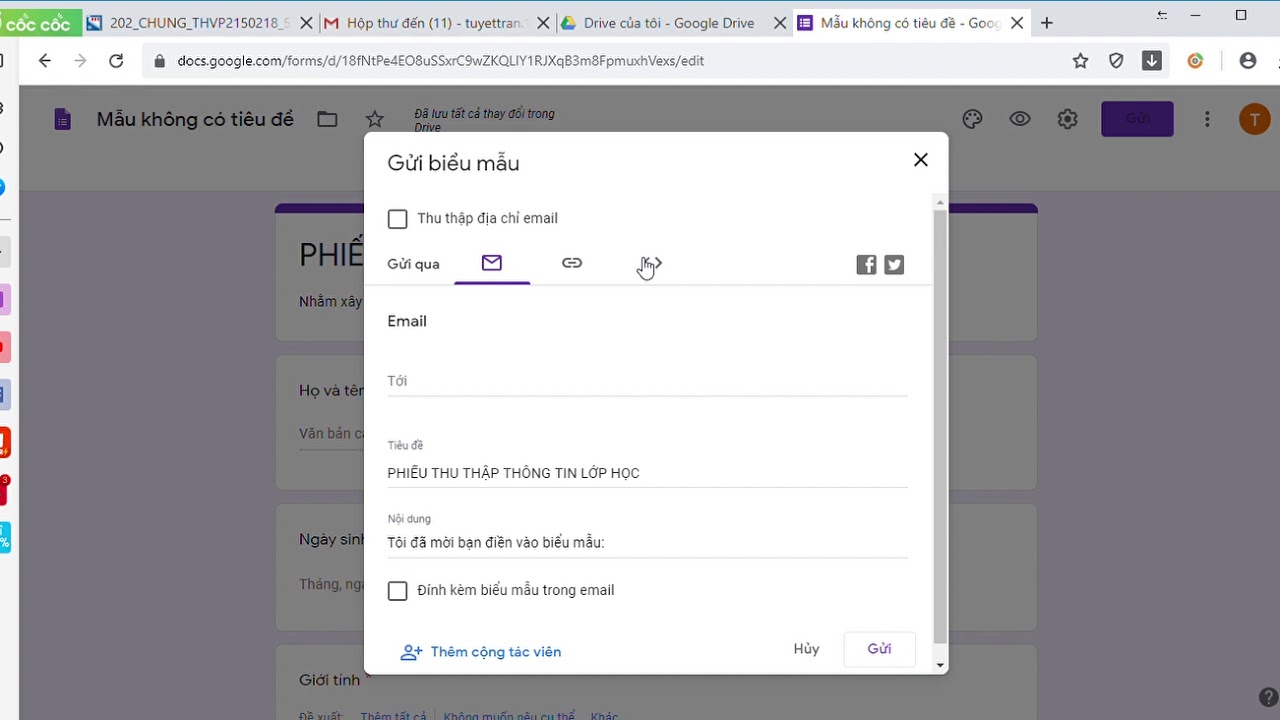1280x720 pixels.
Task: Open browser menu three dots
Action: (1279, 61)
